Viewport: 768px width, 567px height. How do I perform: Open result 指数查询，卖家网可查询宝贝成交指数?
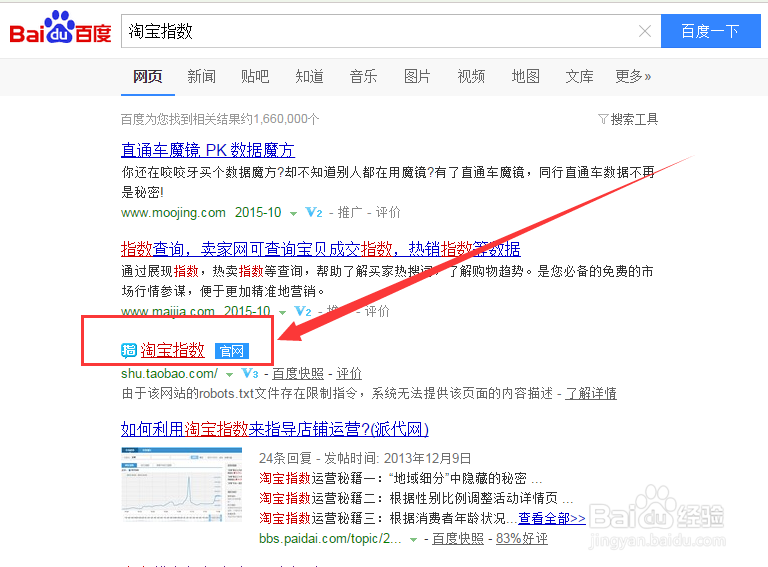pos(321,249)
